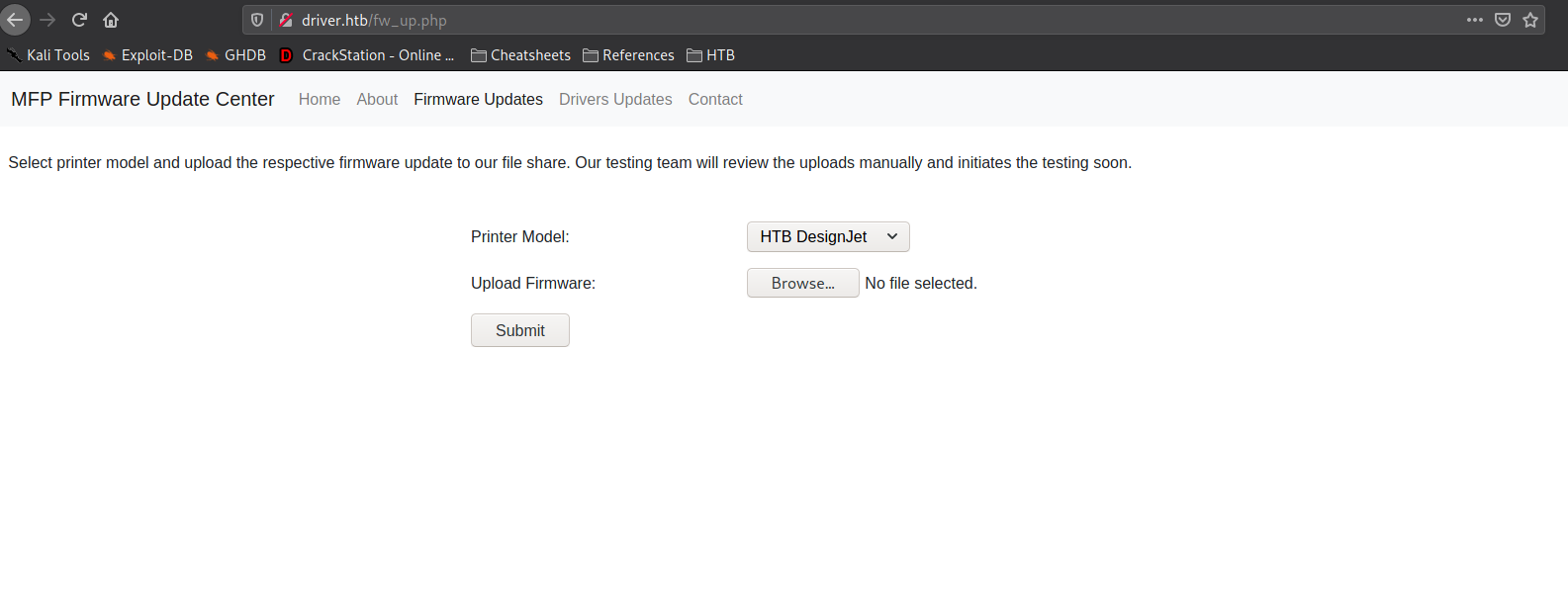
Task: Click the site identity lock icon
Action: tap(284, 19)
